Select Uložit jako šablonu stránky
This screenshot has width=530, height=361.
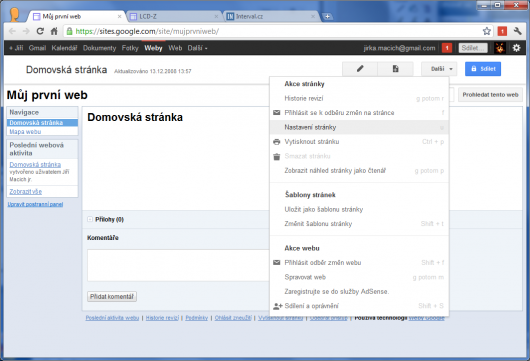point(359,210)
